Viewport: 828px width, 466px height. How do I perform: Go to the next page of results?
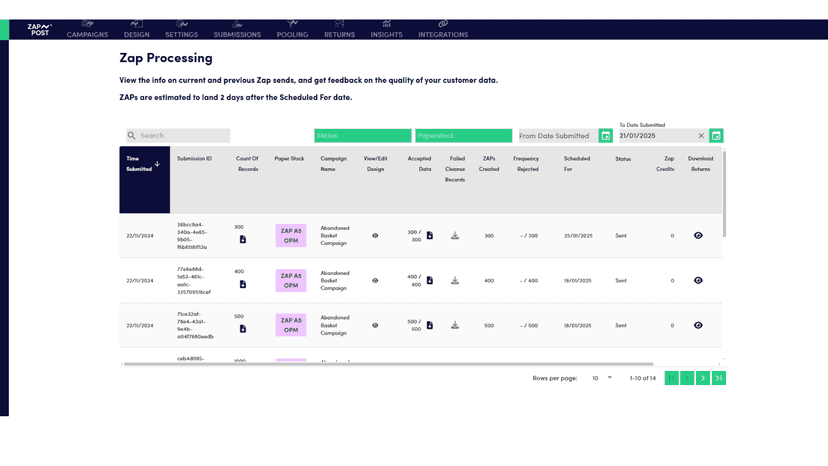tap(703, 378)
